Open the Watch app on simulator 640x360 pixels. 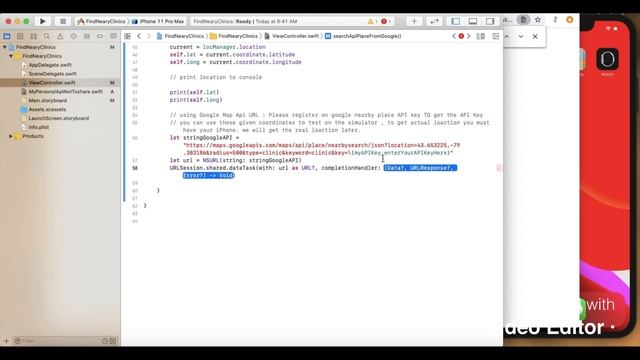pyautogui.click(x=607, y=59)
